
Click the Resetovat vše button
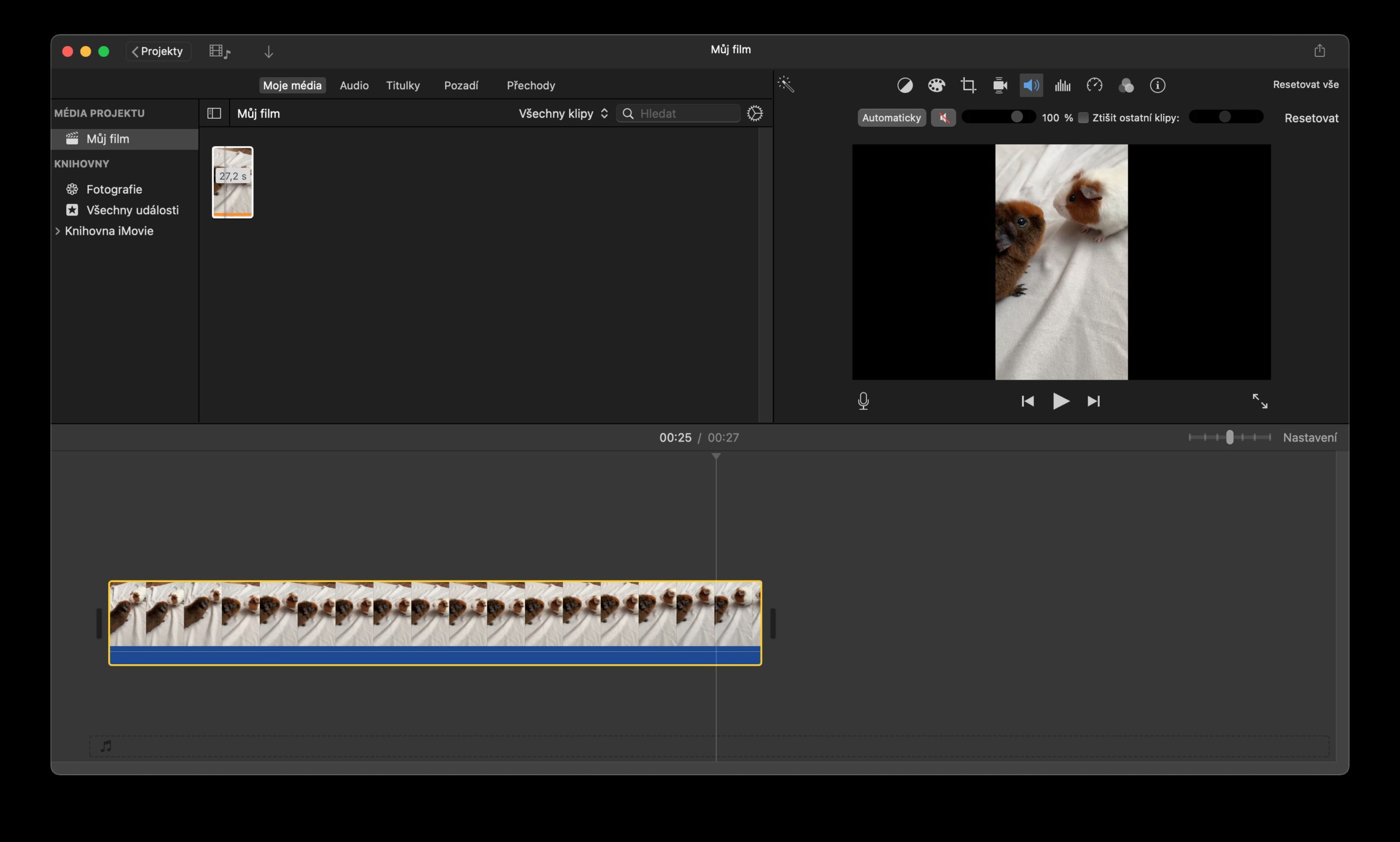(1305, 84)
